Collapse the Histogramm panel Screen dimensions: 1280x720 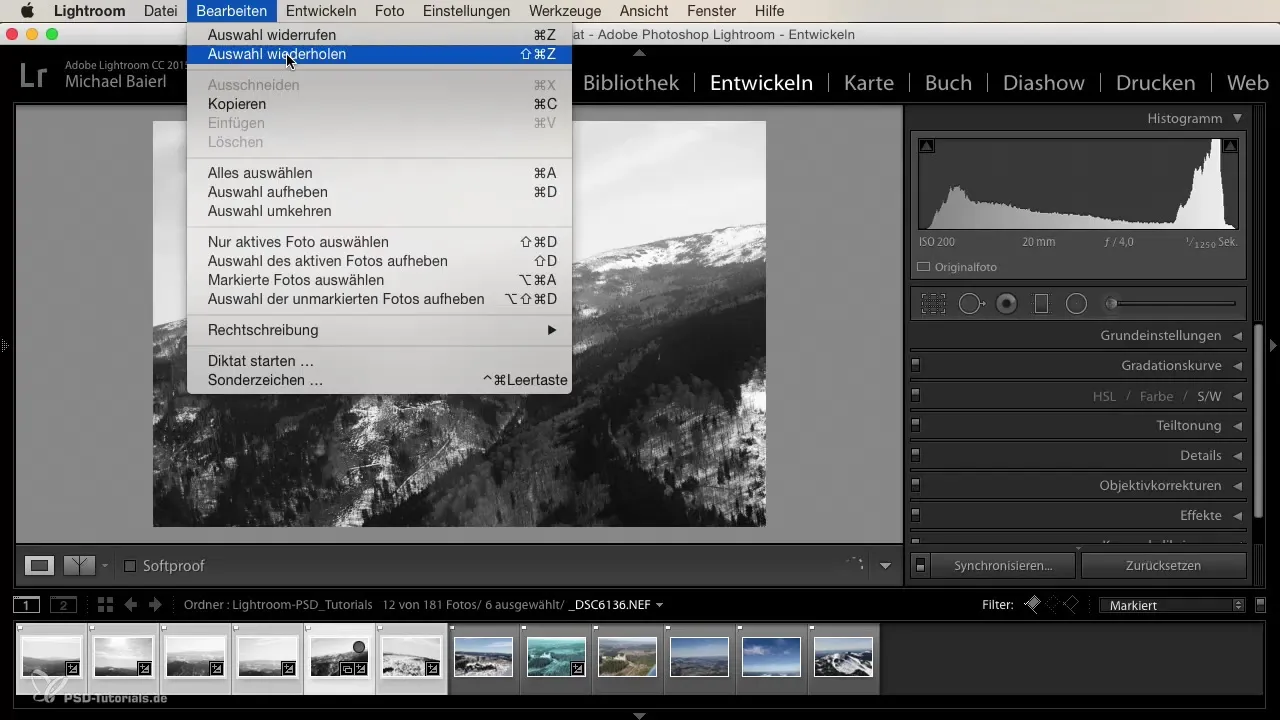click(x=1238, y=118)
